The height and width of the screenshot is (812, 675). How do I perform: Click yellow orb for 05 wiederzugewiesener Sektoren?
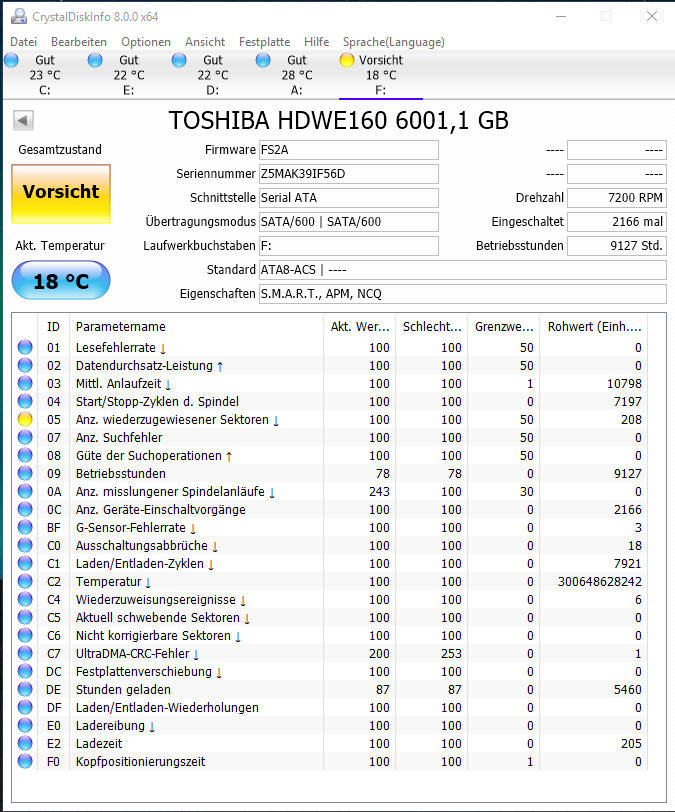(25, 419)
